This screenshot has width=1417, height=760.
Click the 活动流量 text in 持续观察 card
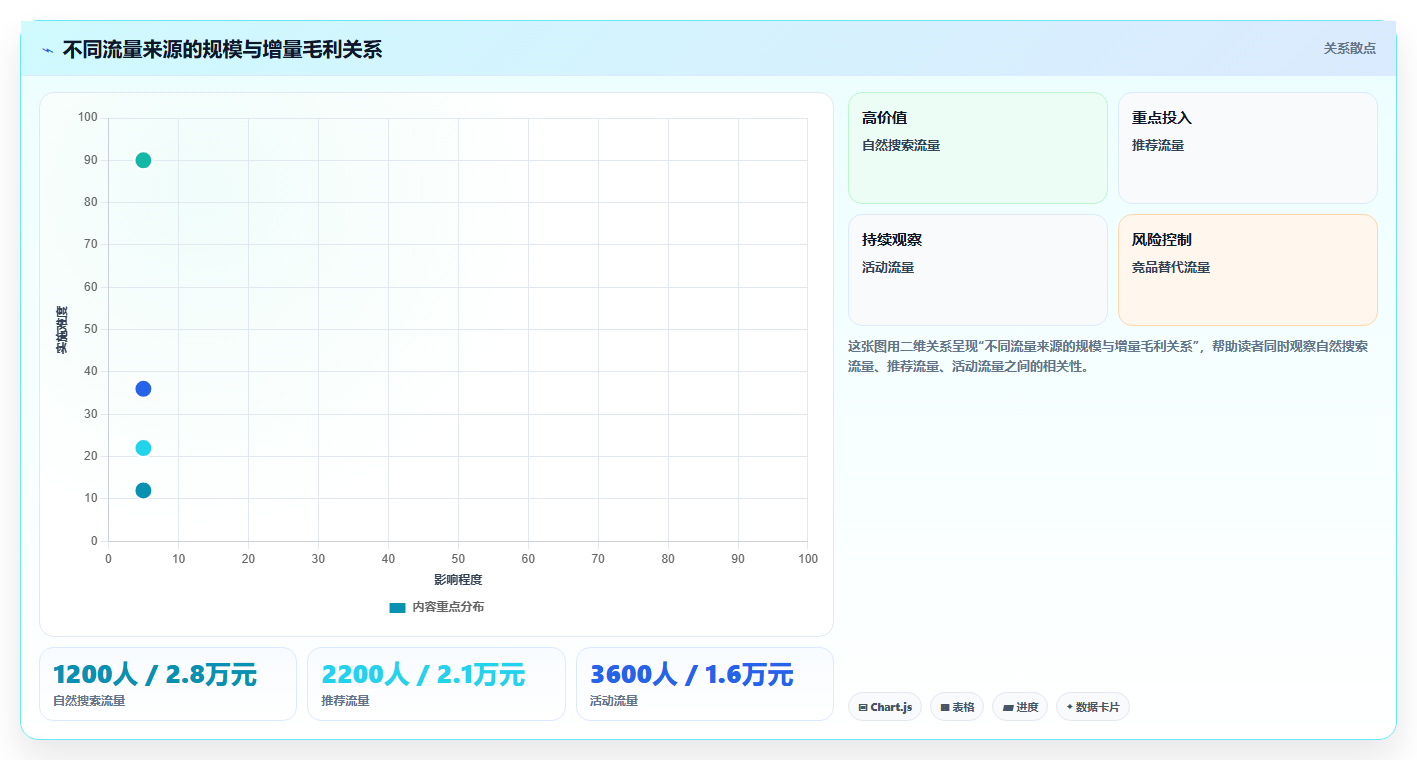coord(888,268)
